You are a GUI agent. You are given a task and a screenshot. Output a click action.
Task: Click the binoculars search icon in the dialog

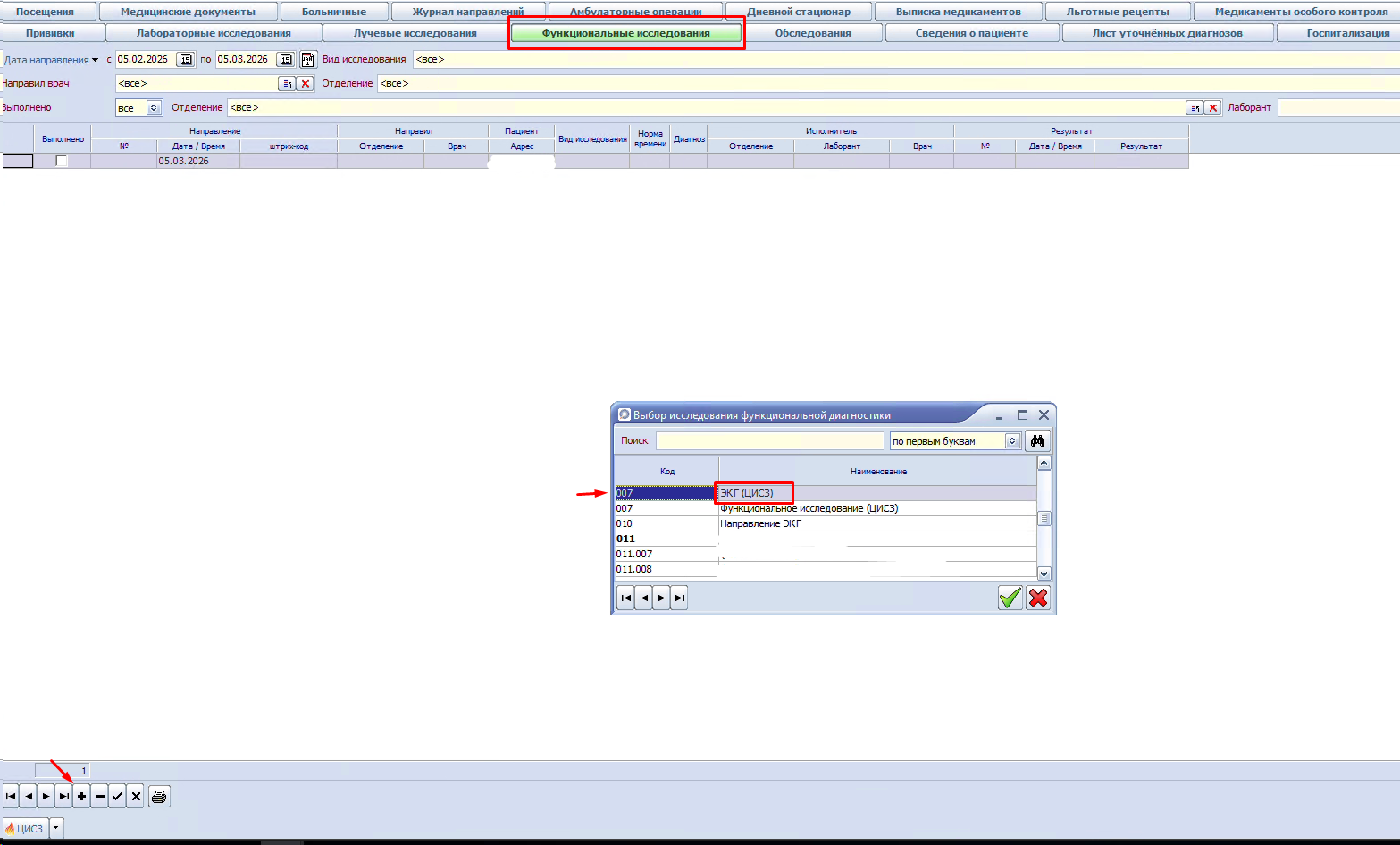pyautogui.click(x=1037, y=441)
